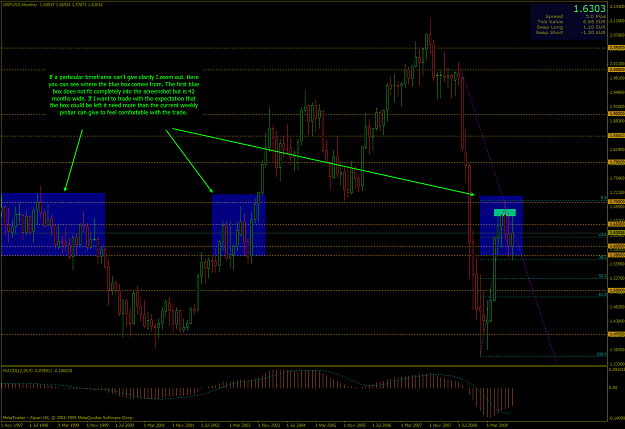Click the Swap Long label

tap(550, 27)
